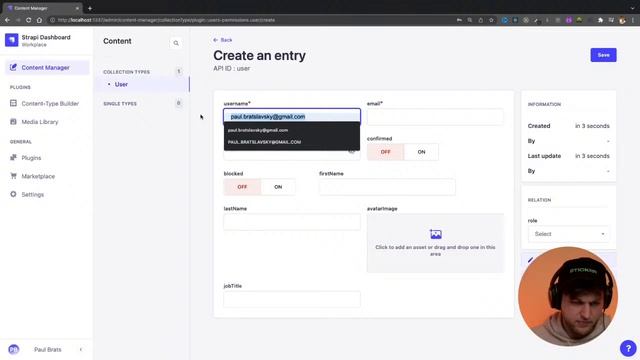Click browser profile avatar icon

point(622,20)
